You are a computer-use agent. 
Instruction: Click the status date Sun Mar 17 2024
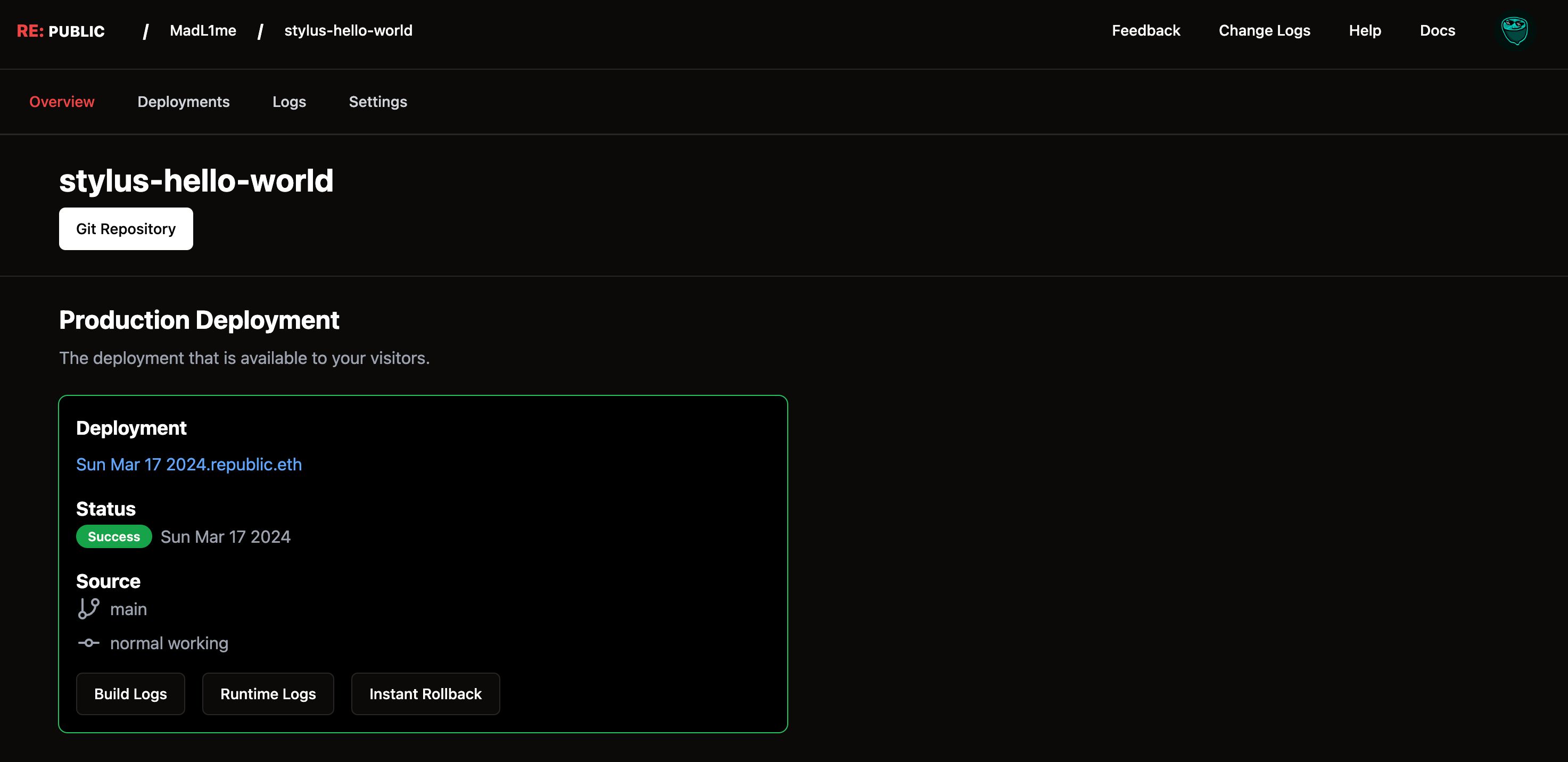(x=225, y=537)
